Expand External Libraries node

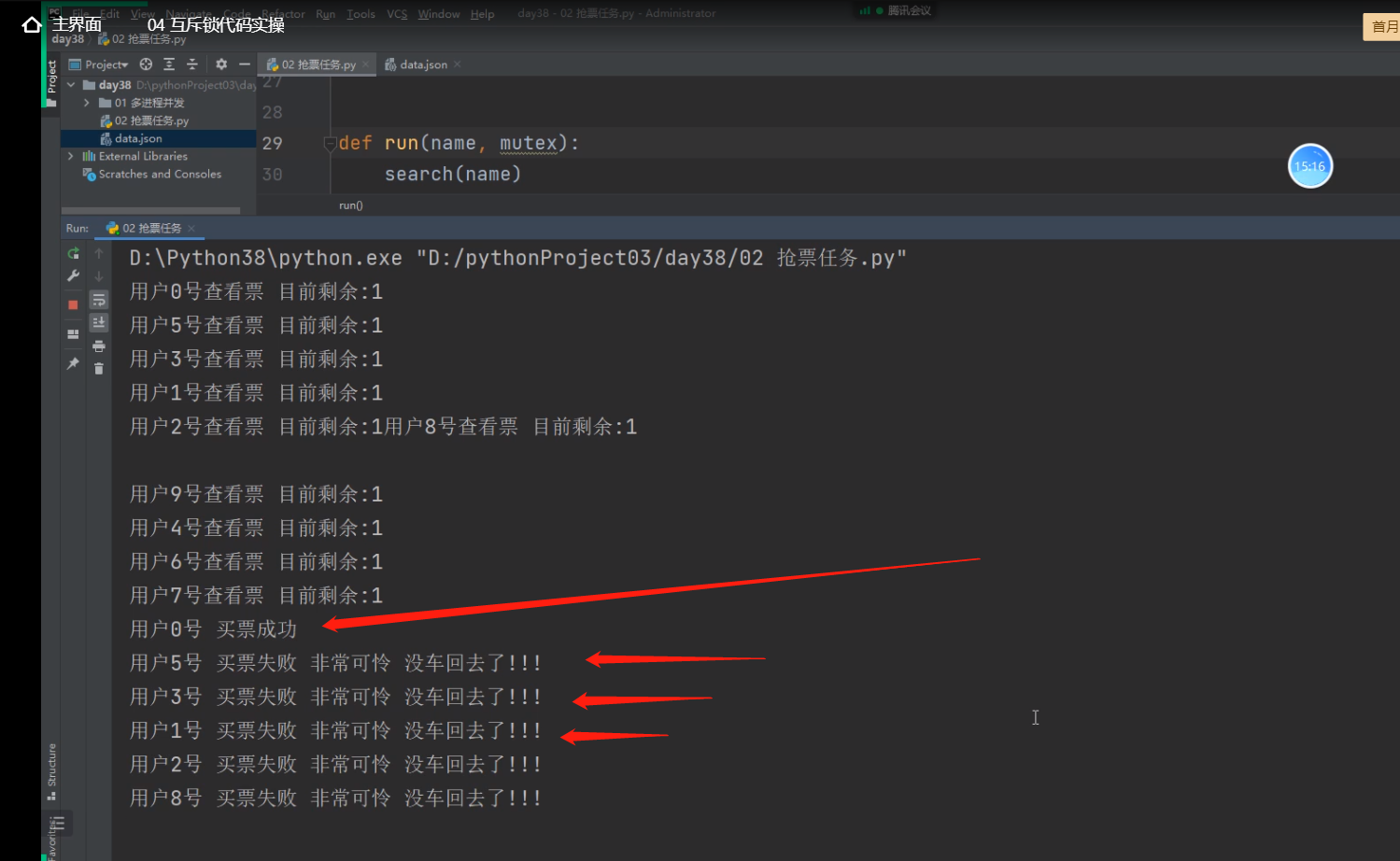tap(71, 156)
